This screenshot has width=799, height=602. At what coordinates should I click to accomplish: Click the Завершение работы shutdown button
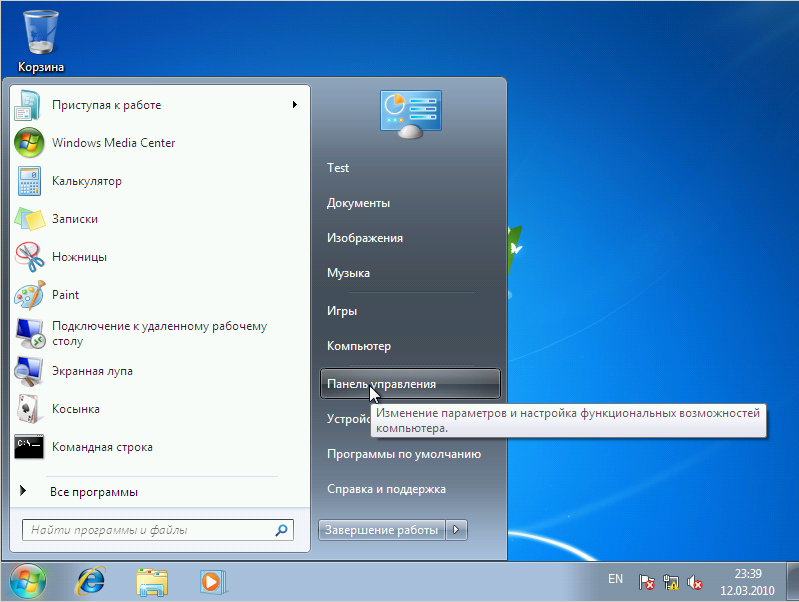tap(382, 530)
